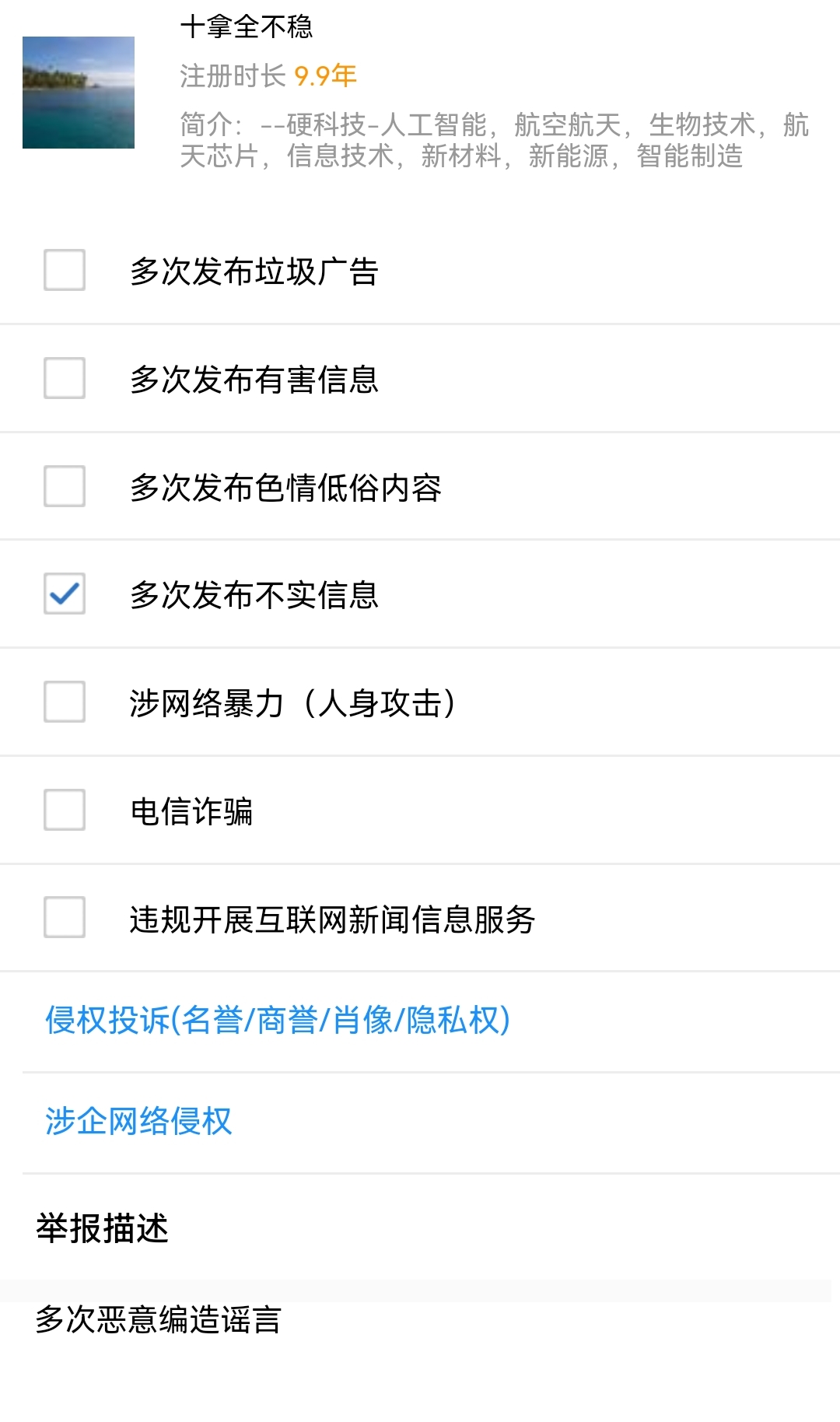Tap the 多次发布垃圾广告 label text
This screenshot has width=840, height=1422.
click(254, 271)
